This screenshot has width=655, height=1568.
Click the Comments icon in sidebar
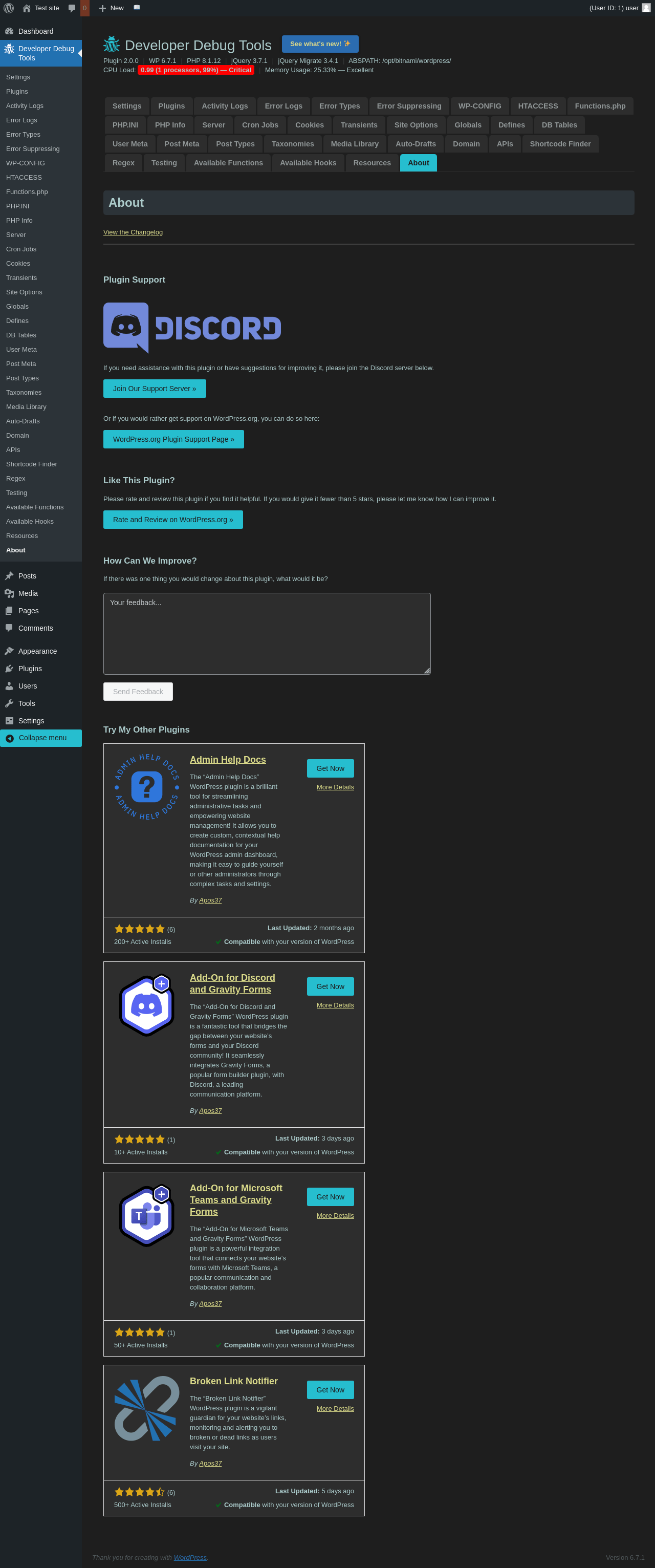click(x=9, y=628)
